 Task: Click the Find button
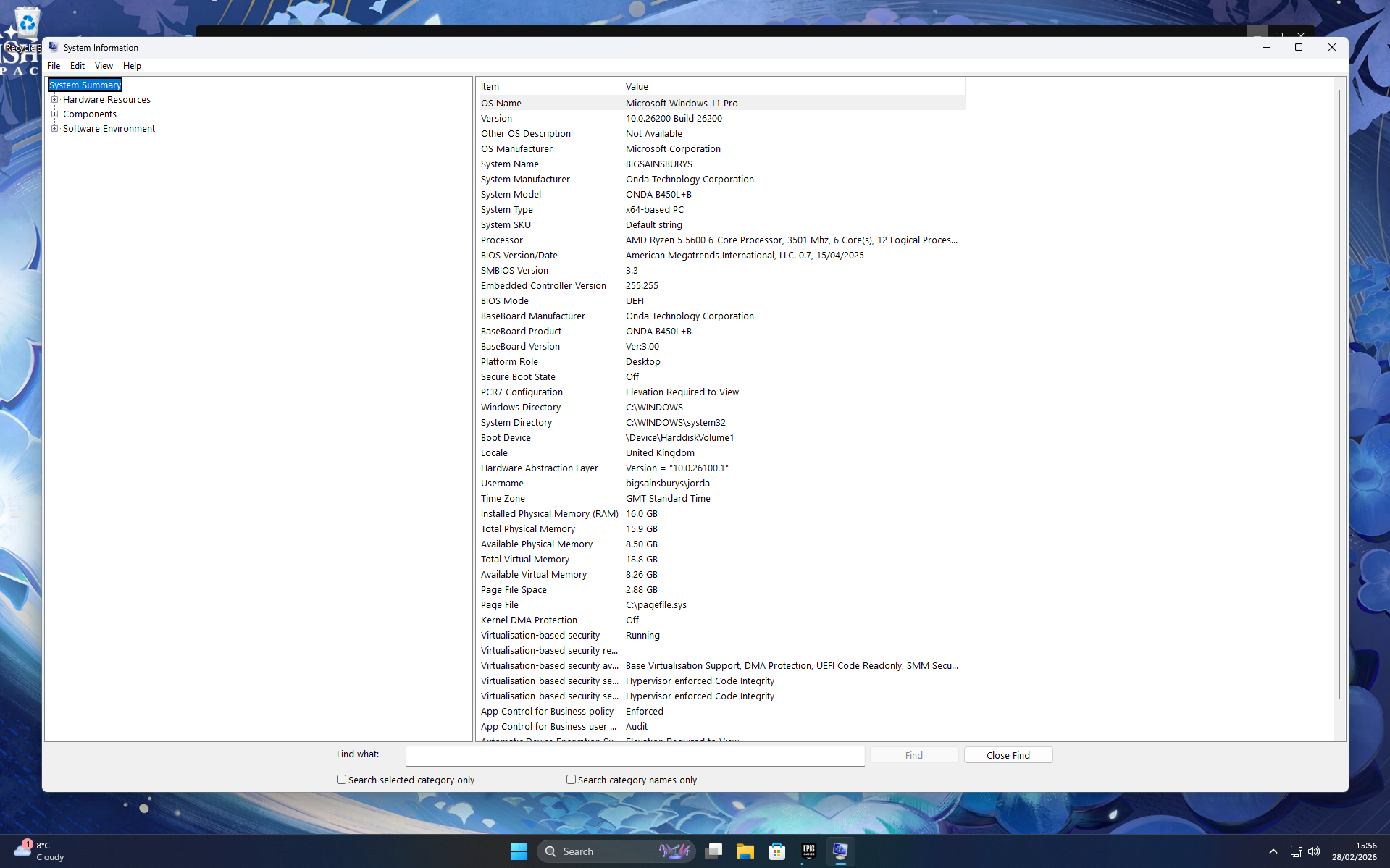(914, 755)
